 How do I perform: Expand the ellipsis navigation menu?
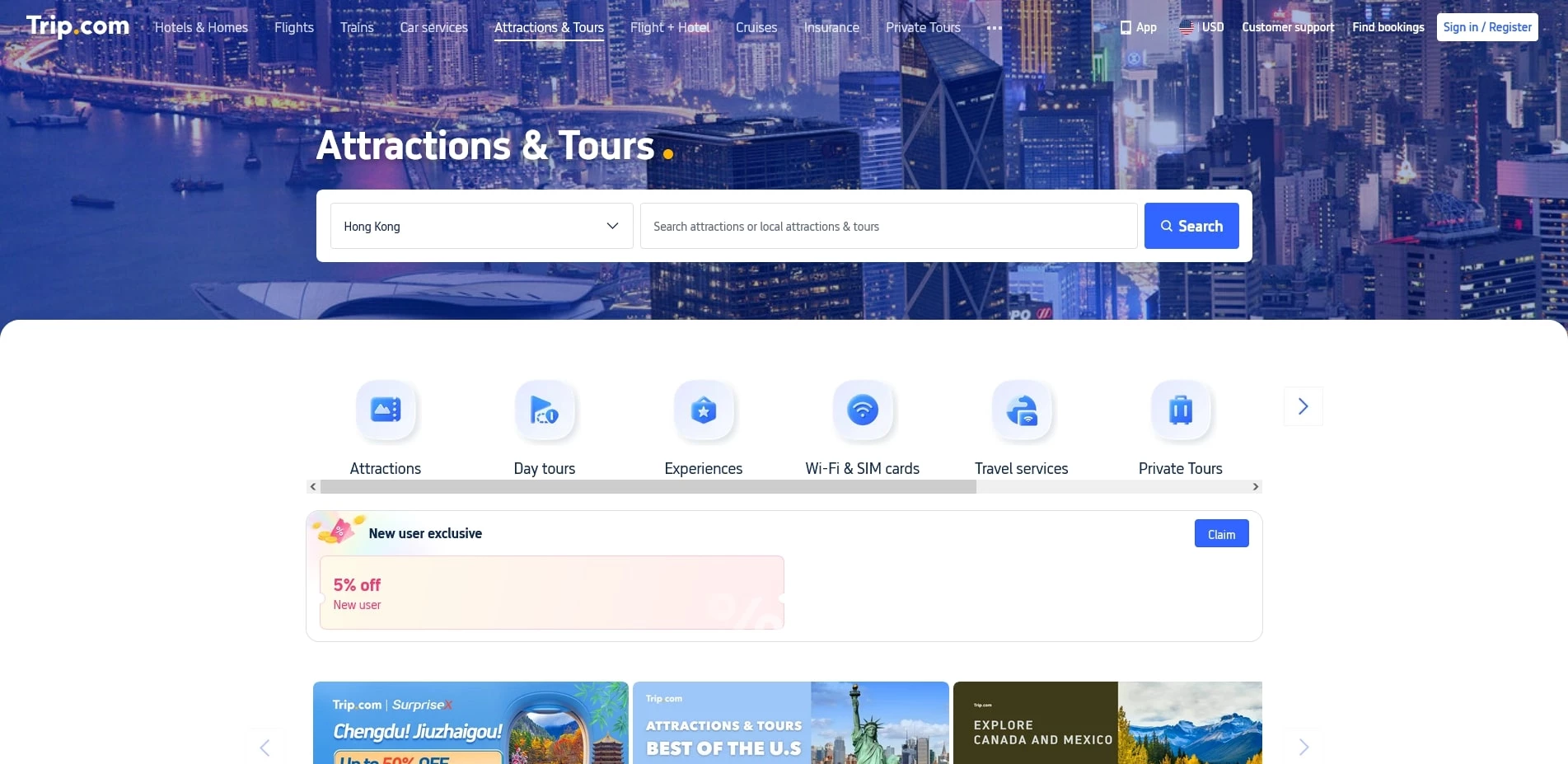pyautogui.click(x=995, y=27)
